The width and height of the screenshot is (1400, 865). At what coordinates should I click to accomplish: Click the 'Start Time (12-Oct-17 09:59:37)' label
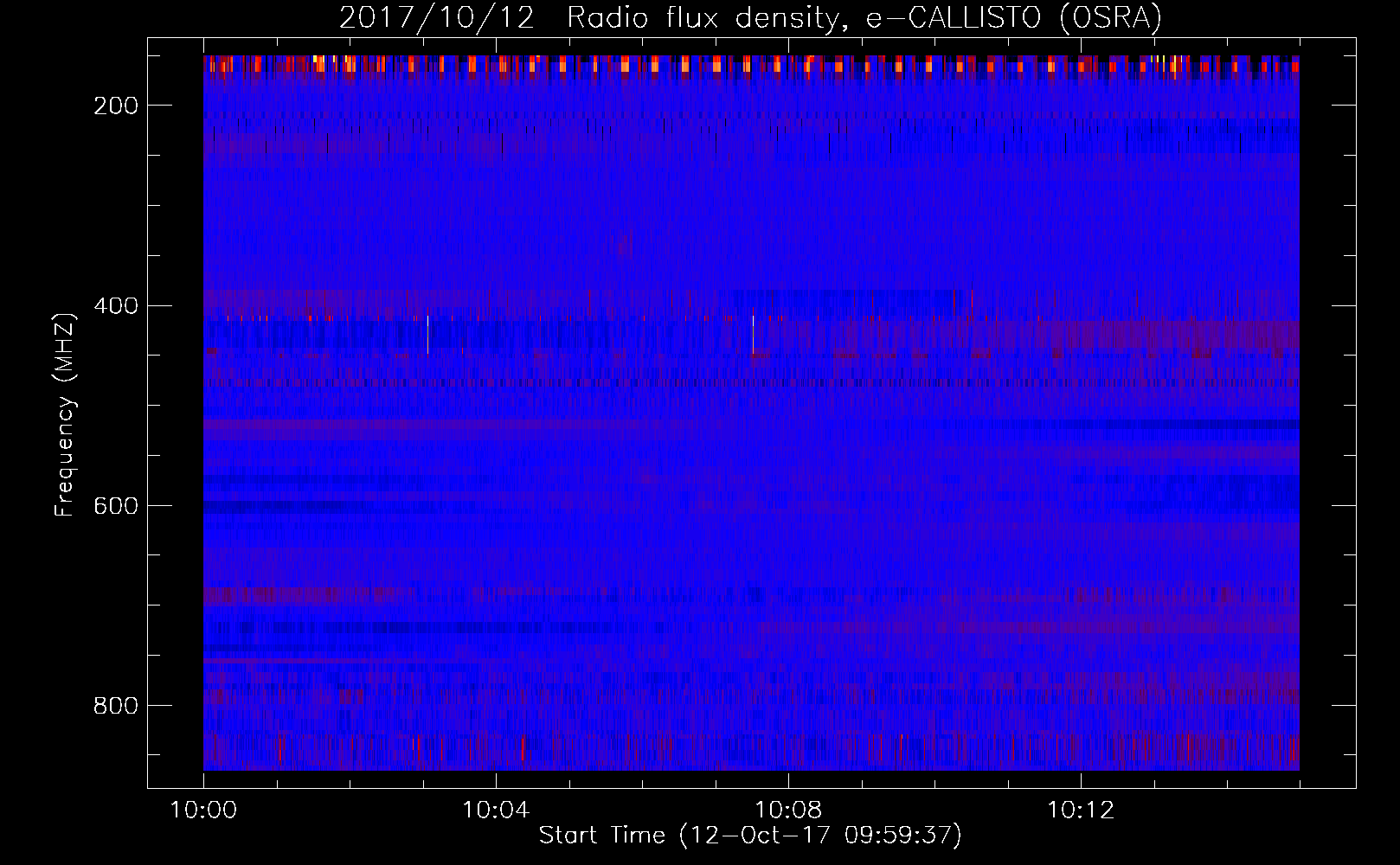[750, 836]
